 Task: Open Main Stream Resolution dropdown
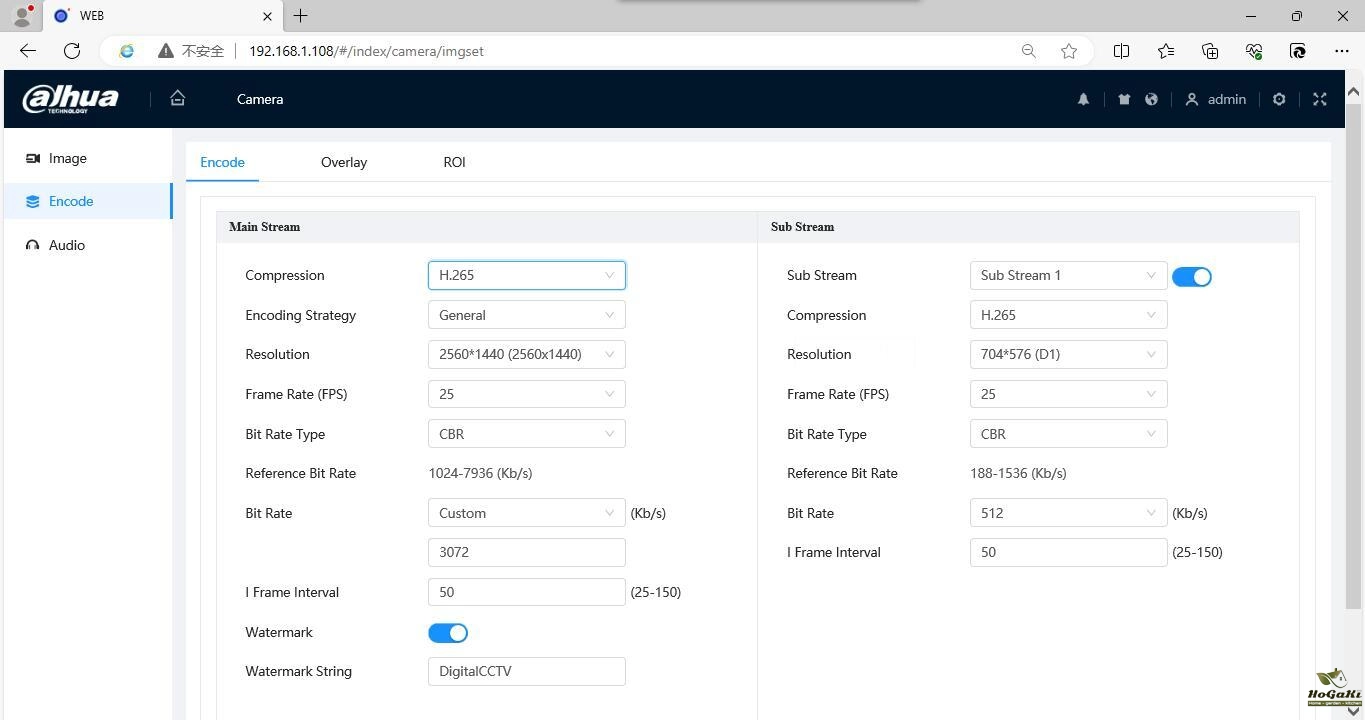point(526,354)
